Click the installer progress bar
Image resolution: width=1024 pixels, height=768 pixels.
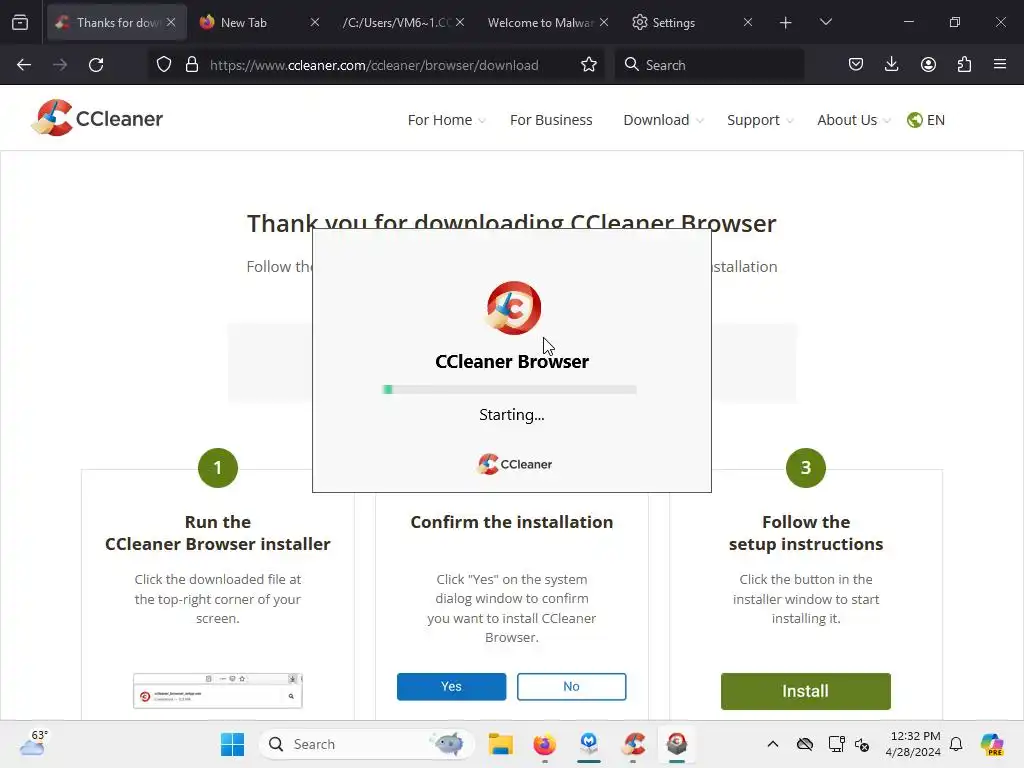(509, 389)
